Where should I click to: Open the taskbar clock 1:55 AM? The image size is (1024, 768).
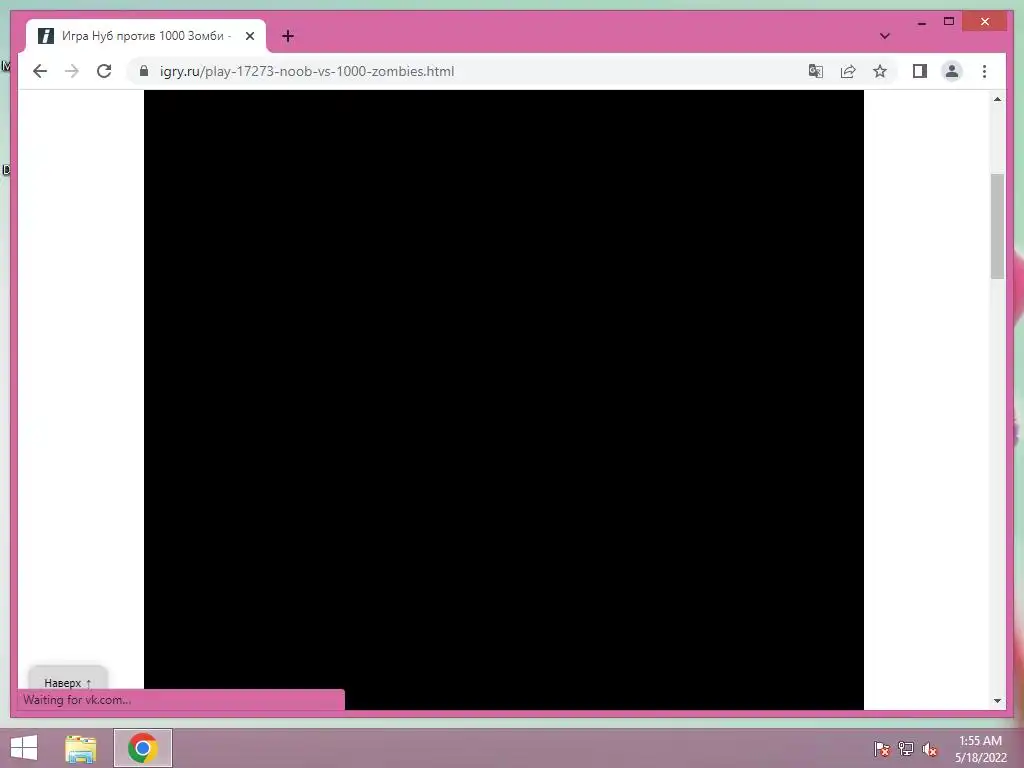coord(980,749)
